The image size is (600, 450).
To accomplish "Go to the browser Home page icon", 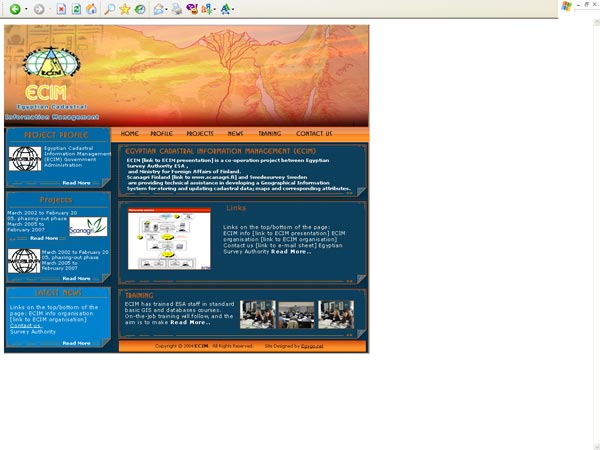I will pyautogui.click(x=91, y=9).
